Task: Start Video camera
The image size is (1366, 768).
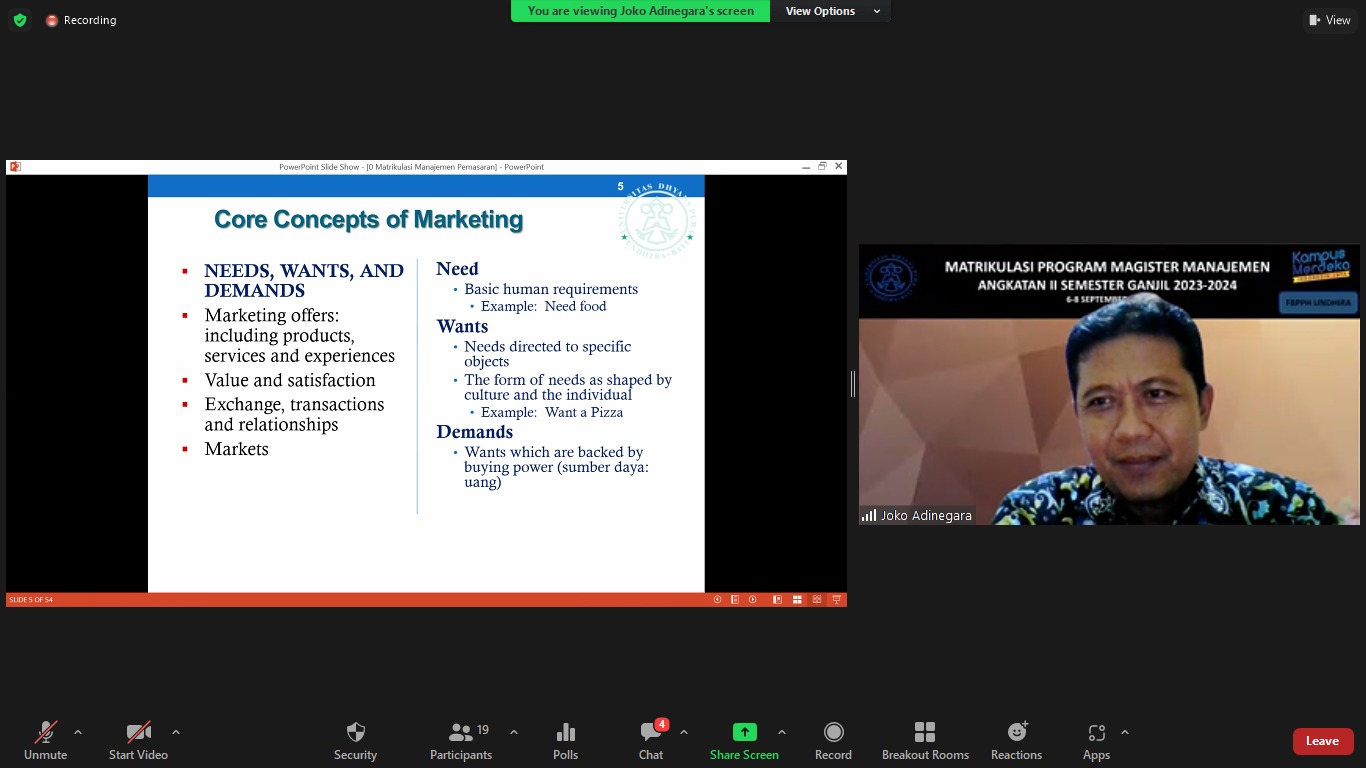Action: pyautogui.click(x=138, y=741)
